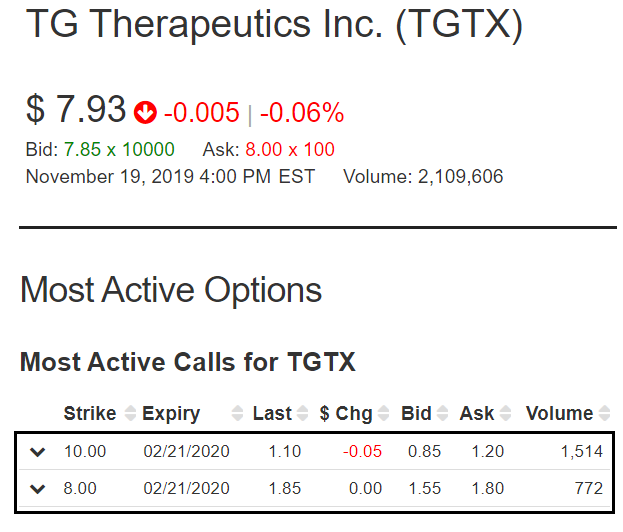Select the Strike column header
The image size is (623, 532).
pyautogui.click(x=90, y=413)
